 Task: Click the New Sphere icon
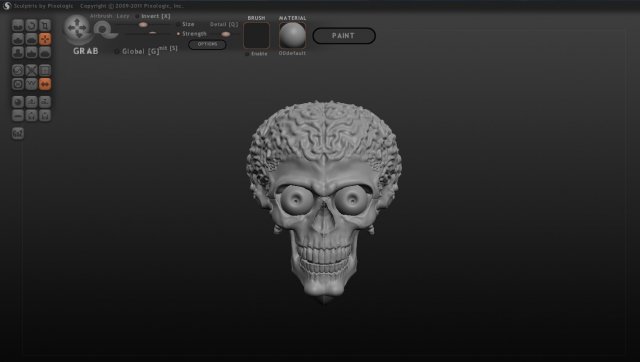[x=18, y=102]
